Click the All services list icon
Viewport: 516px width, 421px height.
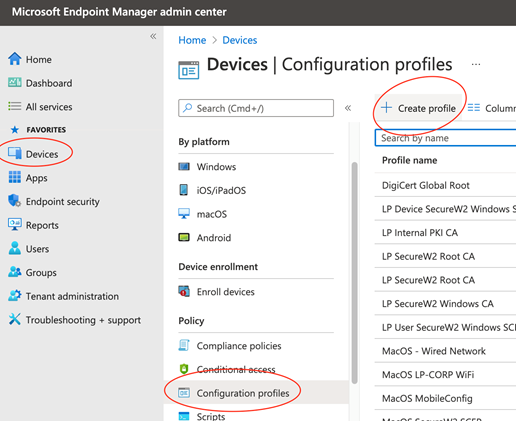tap(15, 106)
